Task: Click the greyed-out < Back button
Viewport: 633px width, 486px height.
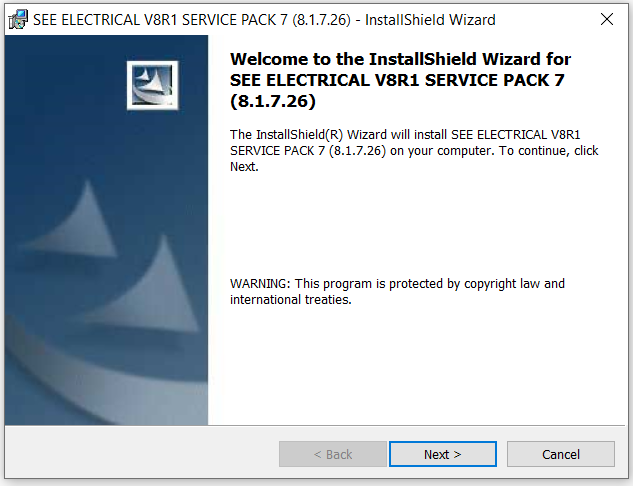Action: pyautogui.click(x=333, y=454)
